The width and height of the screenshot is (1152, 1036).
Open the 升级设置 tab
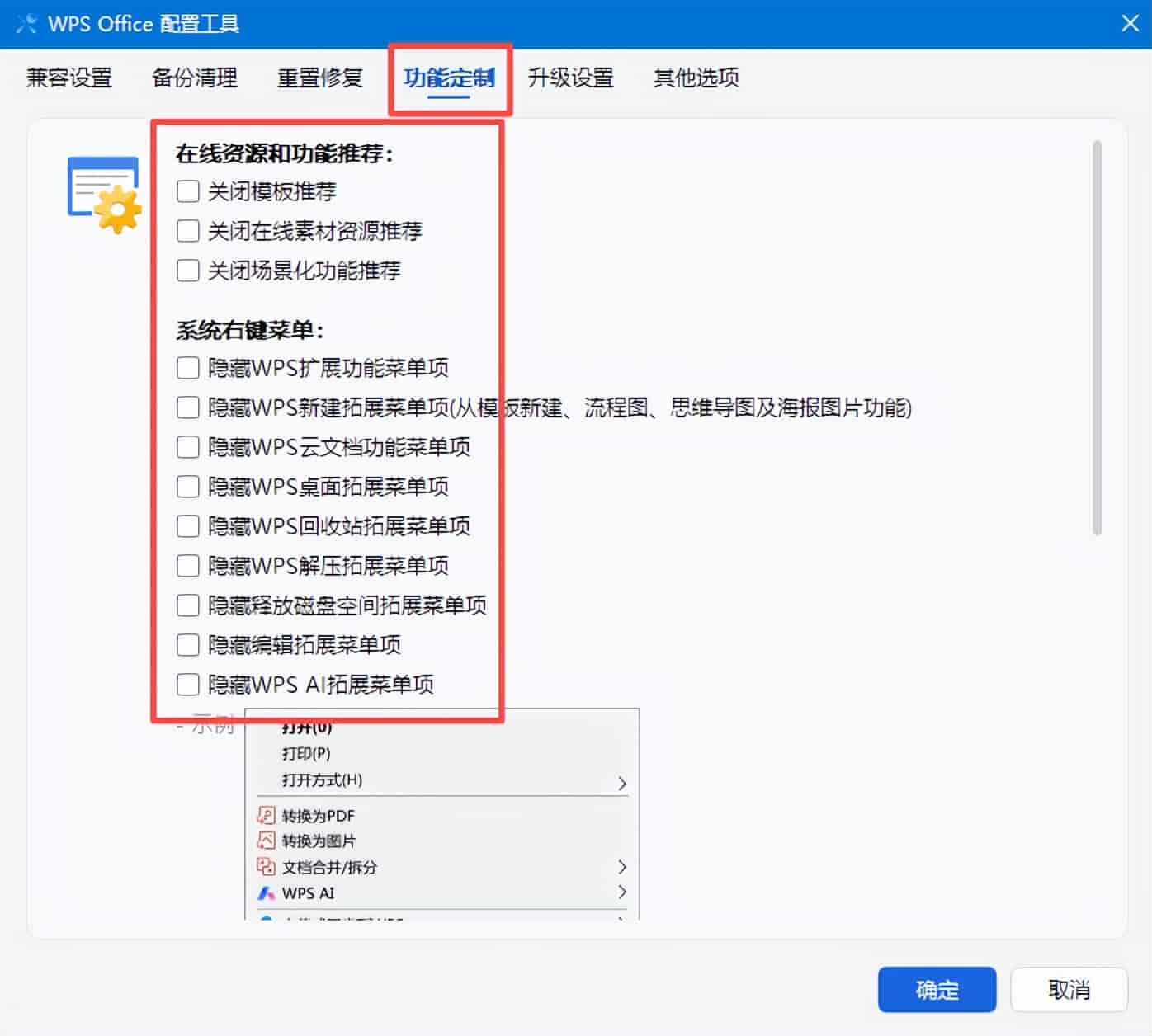(x=571, y=78)
